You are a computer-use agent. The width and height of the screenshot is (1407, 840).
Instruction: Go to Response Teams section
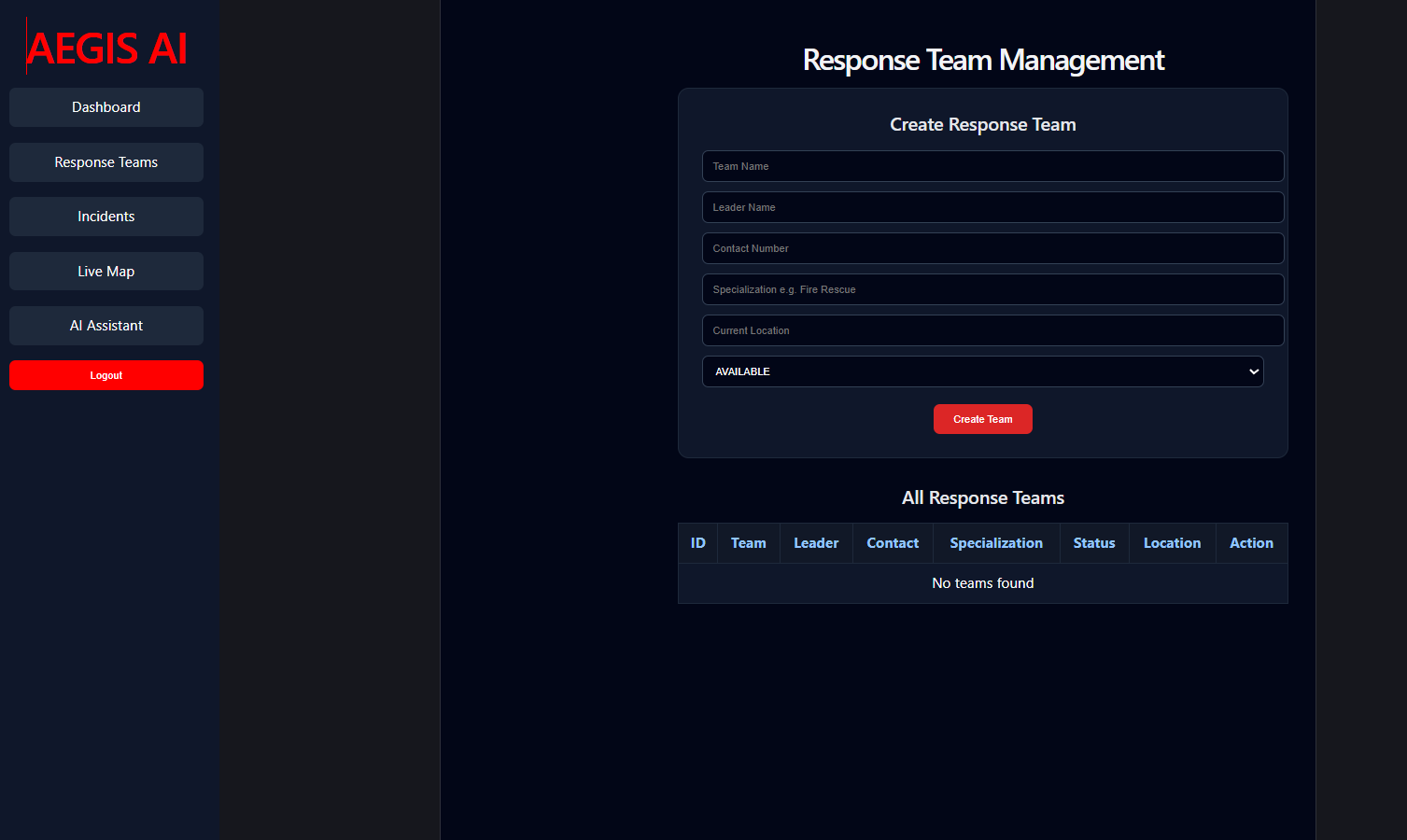click(106, 162)
